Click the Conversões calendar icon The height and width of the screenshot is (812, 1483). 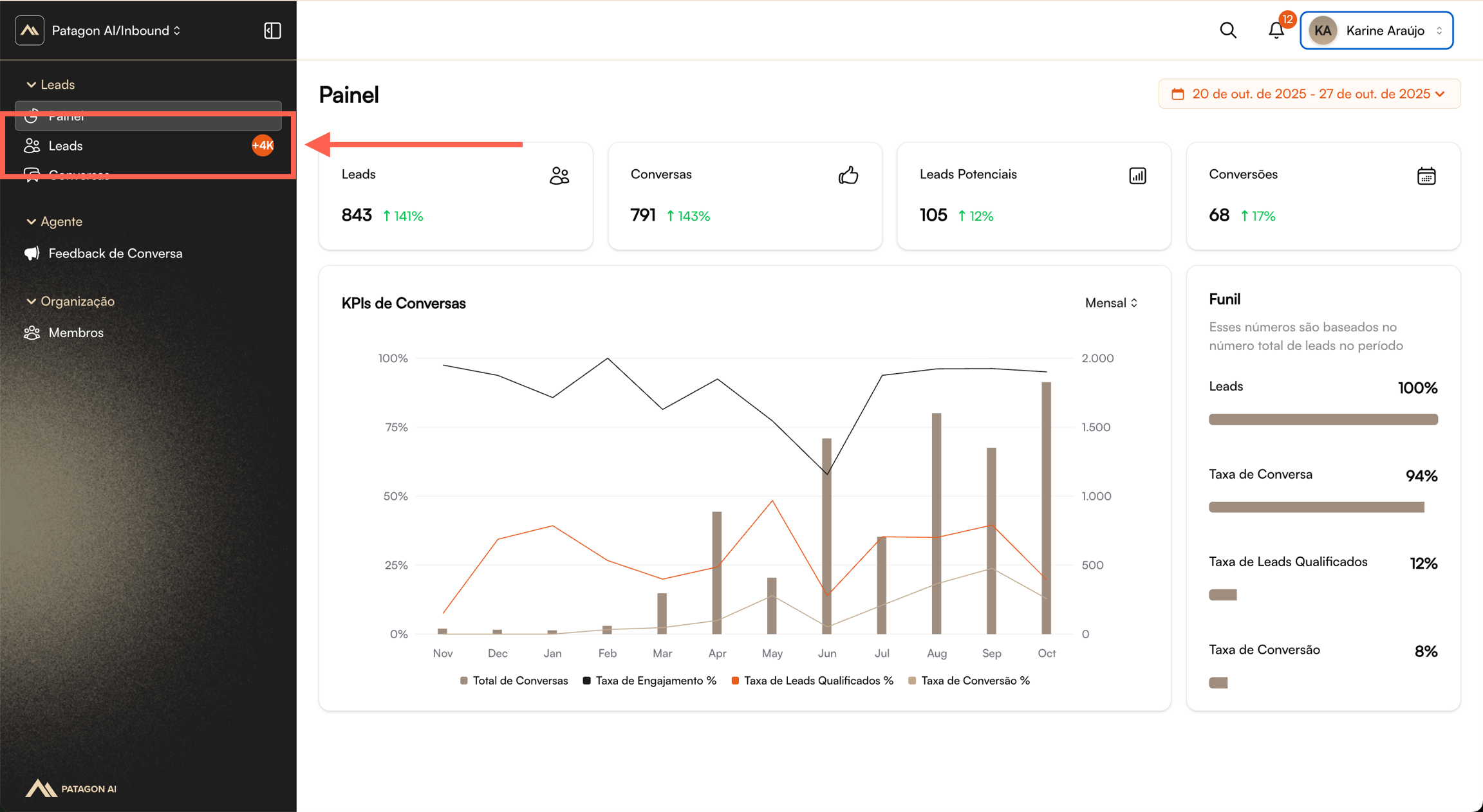(1426, 176)
